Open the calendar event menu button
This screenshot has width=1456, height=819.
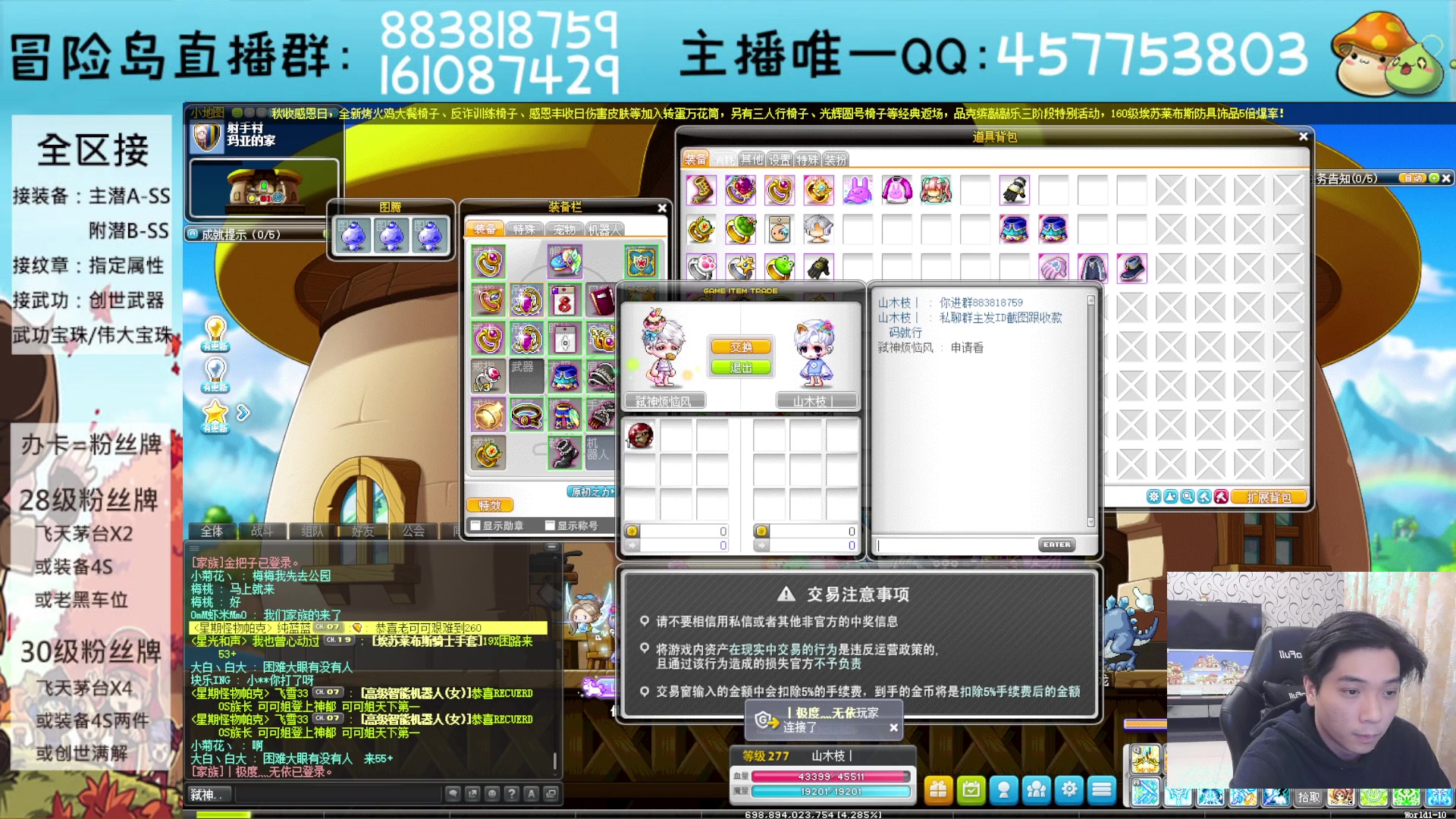click(971, 790)
